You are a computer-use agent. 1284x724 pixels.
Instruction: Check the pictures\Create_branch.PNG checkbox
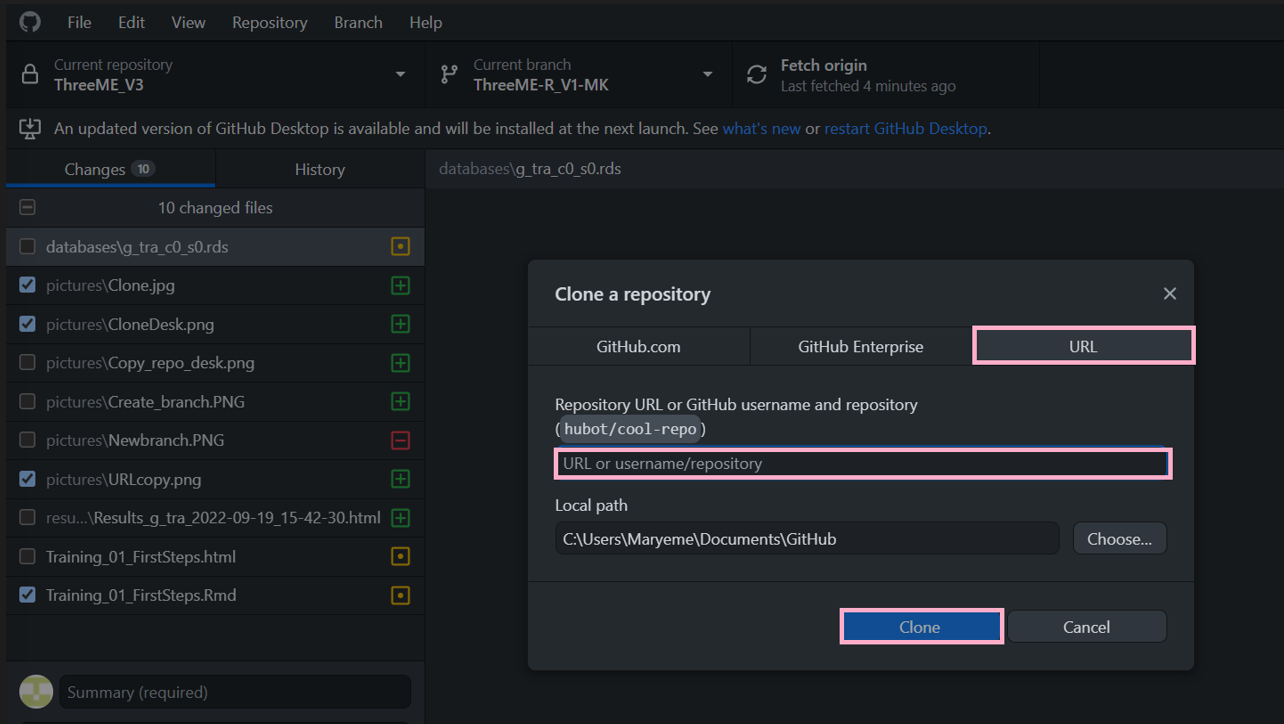click(27, 402)
